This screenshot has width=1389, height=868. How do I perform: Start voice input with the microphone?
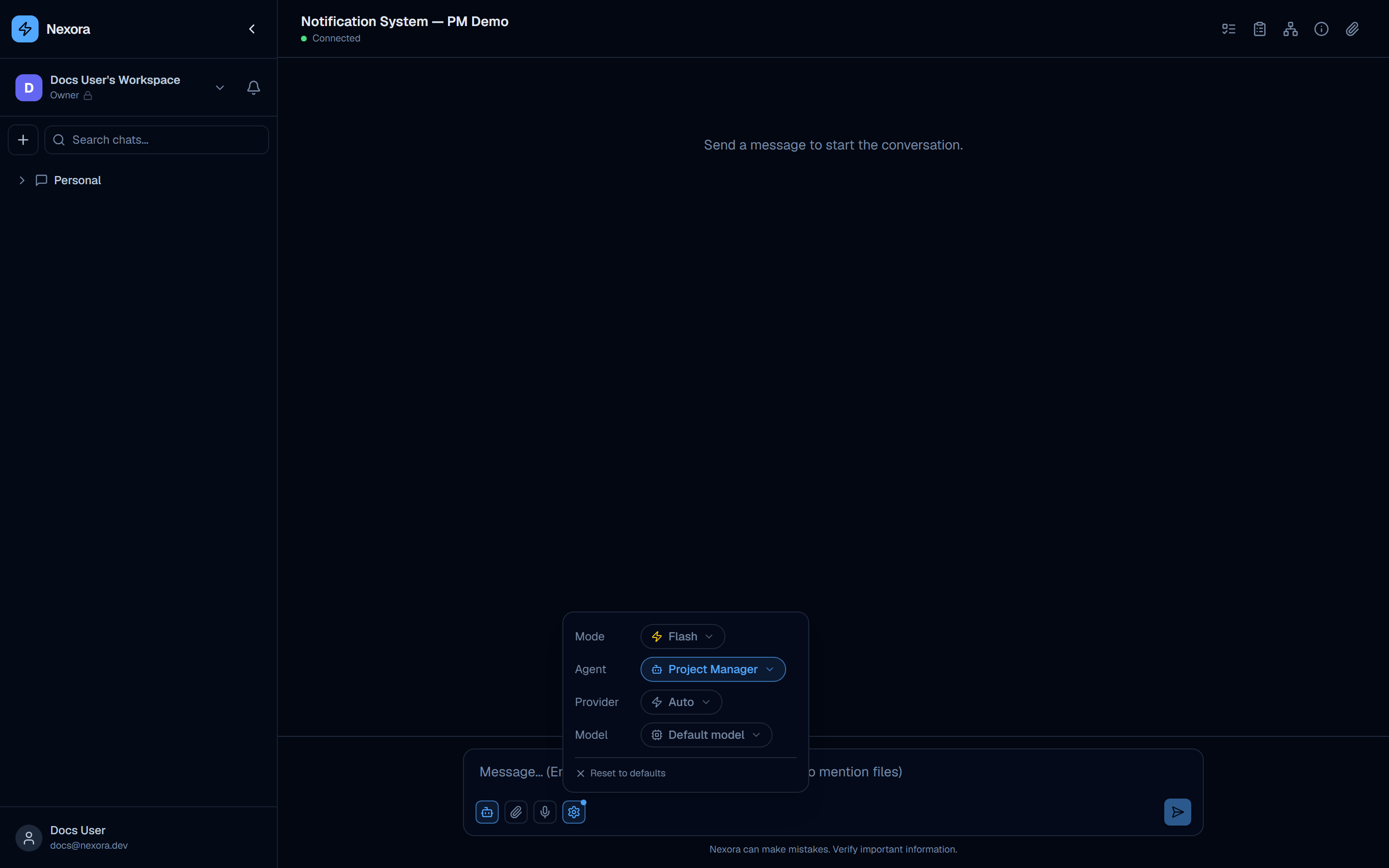point(545,812)
